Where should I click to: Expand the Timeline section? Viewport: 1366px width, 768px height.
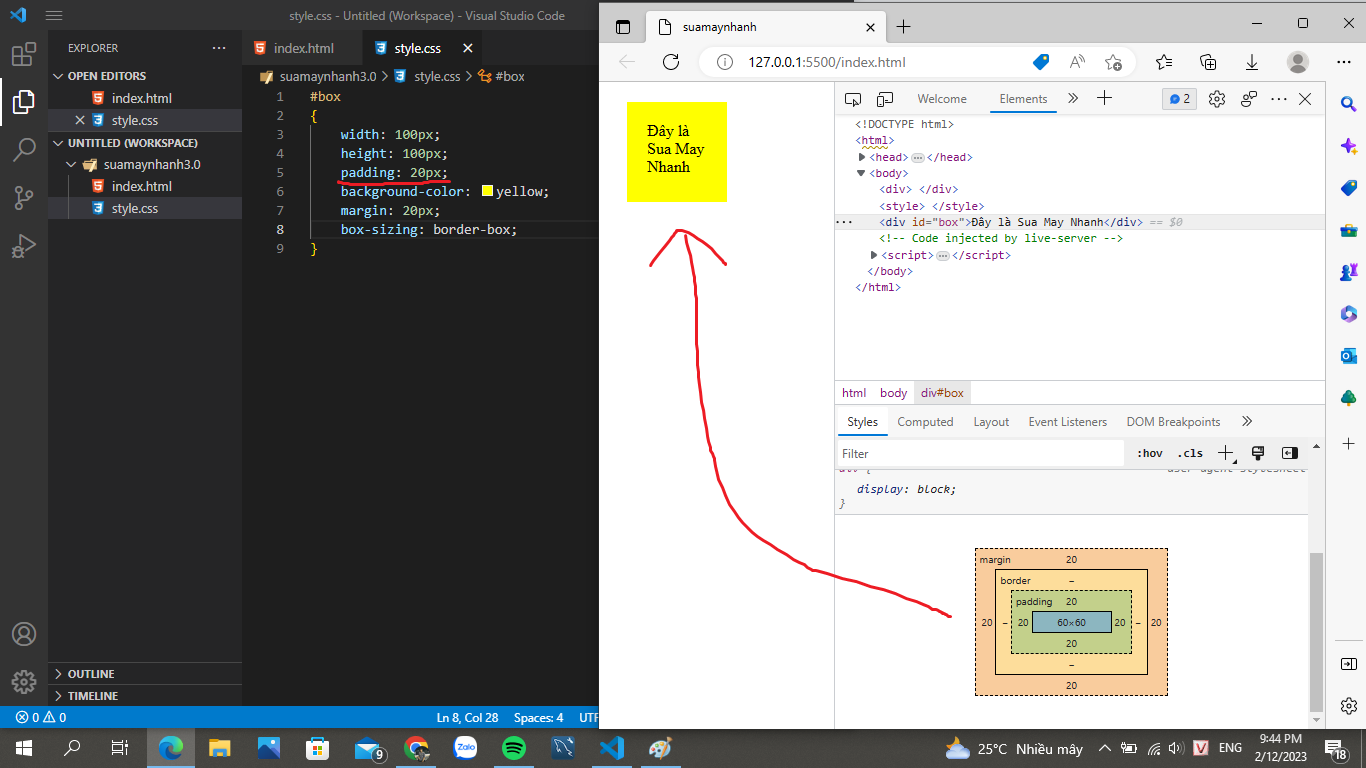[x=93, y=696]
